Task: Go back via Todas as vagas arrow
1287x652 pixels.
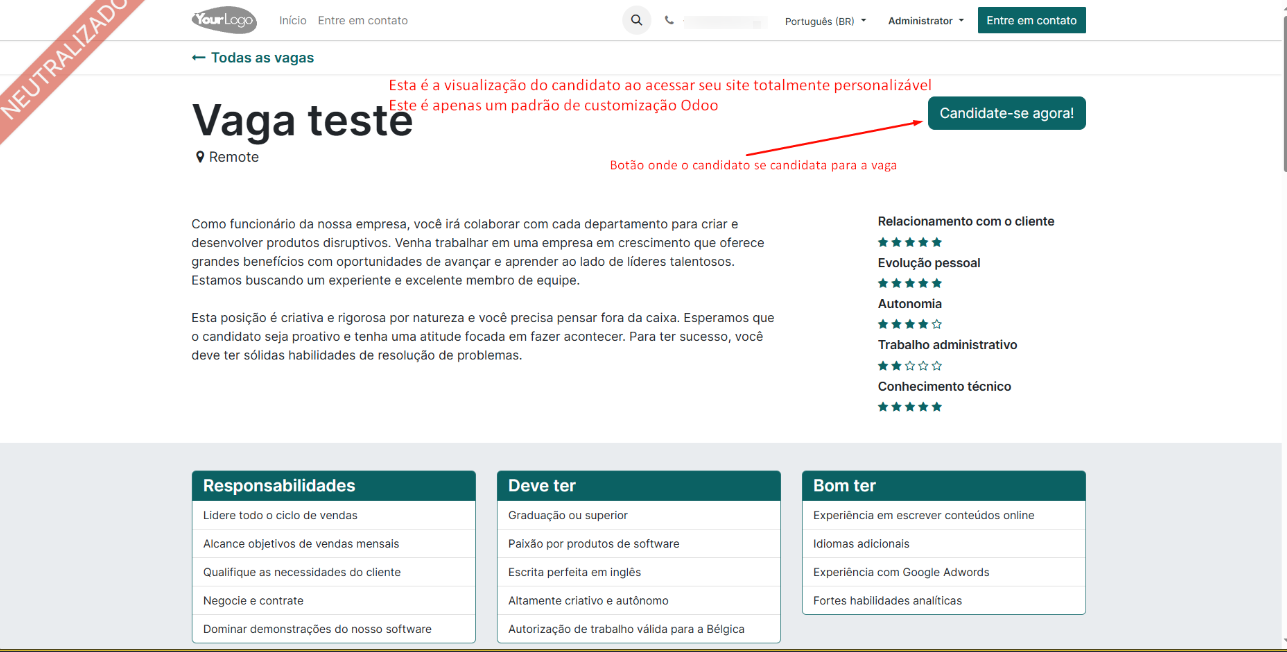Action: pyautogui.click(x=253, y=58)
